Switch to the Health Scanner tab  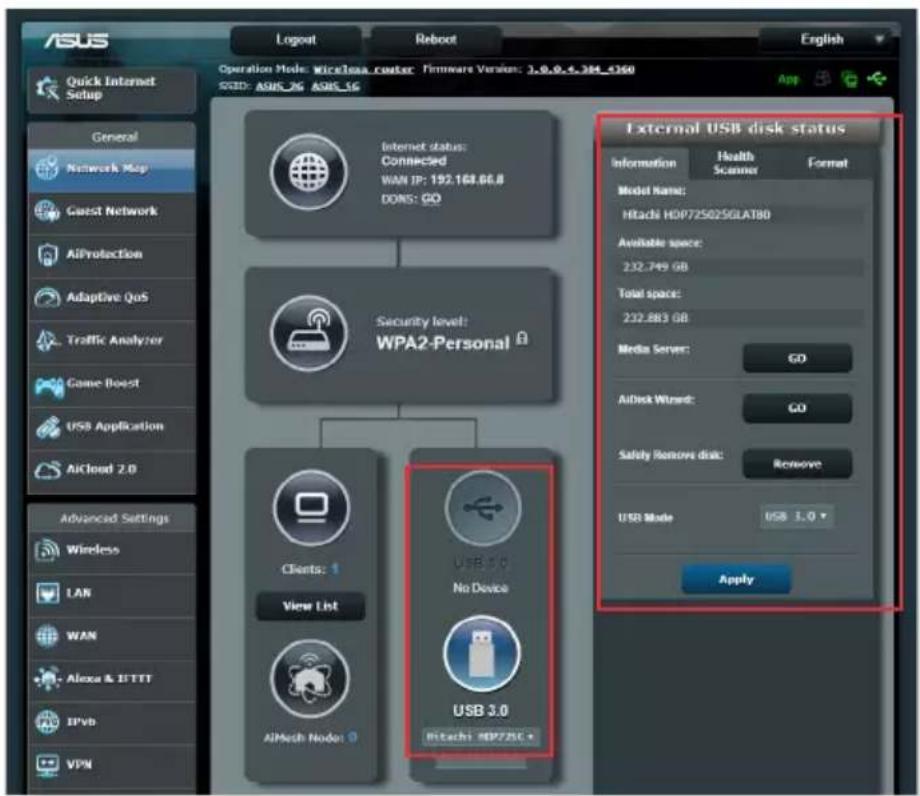click(x=735, y=163)
